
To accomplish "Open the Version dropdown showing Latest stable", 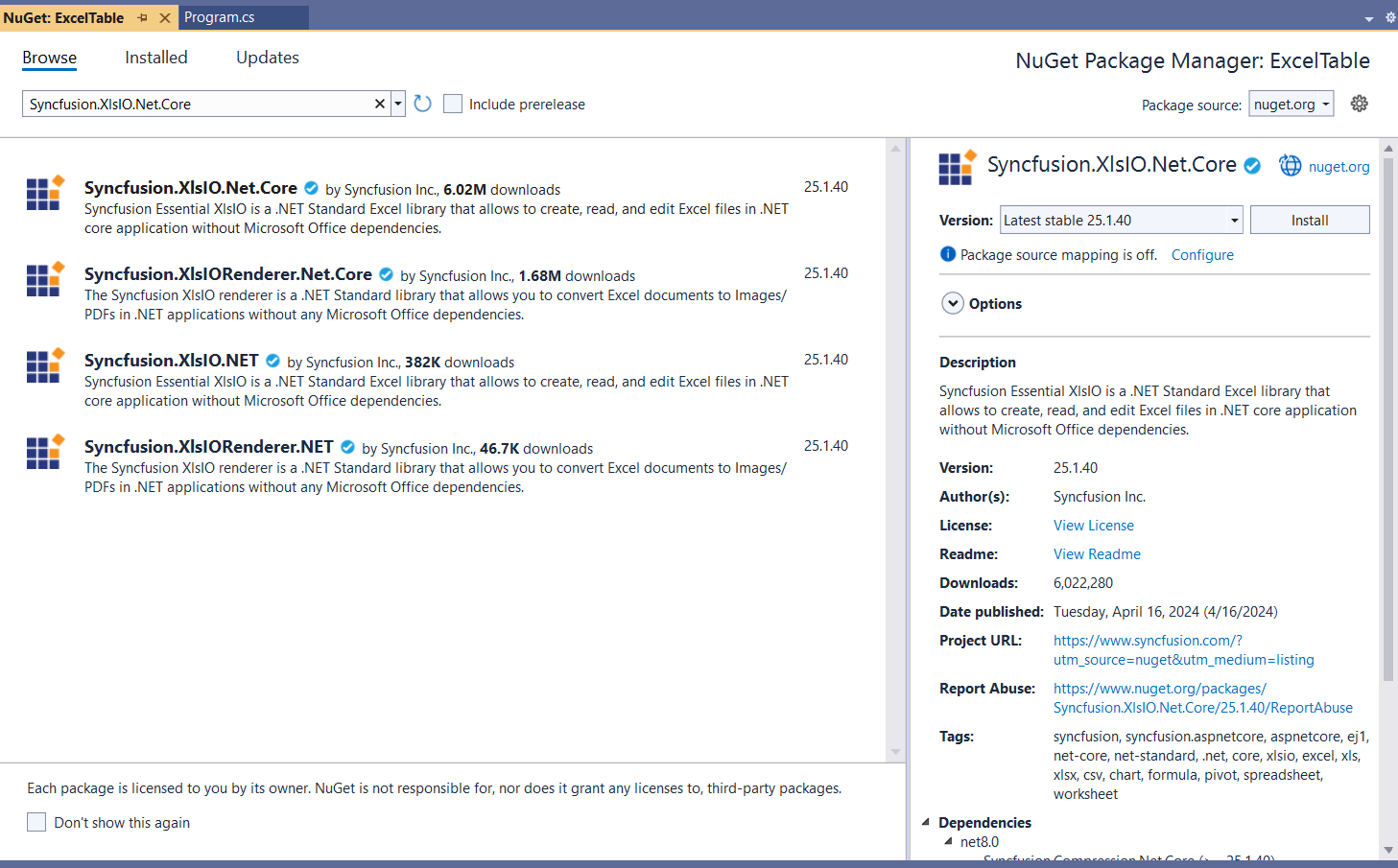I will [1121, 220].
